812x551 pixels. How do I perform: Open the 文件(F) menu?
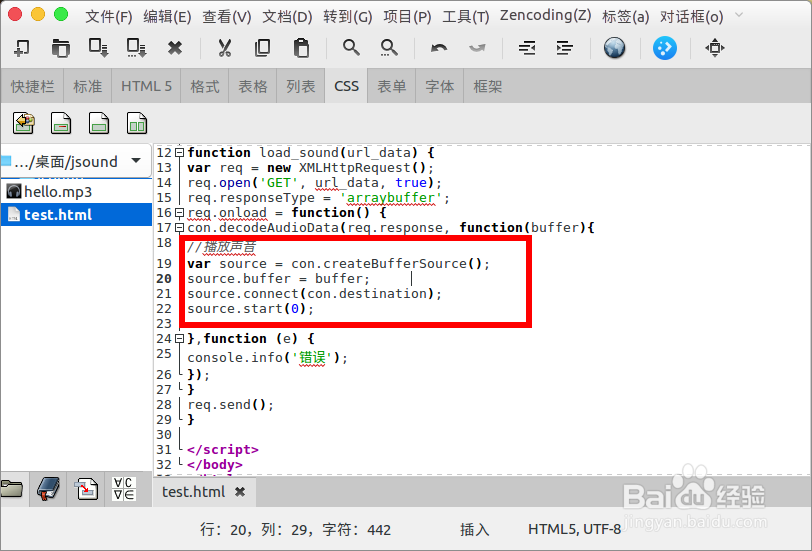[109, 17]
